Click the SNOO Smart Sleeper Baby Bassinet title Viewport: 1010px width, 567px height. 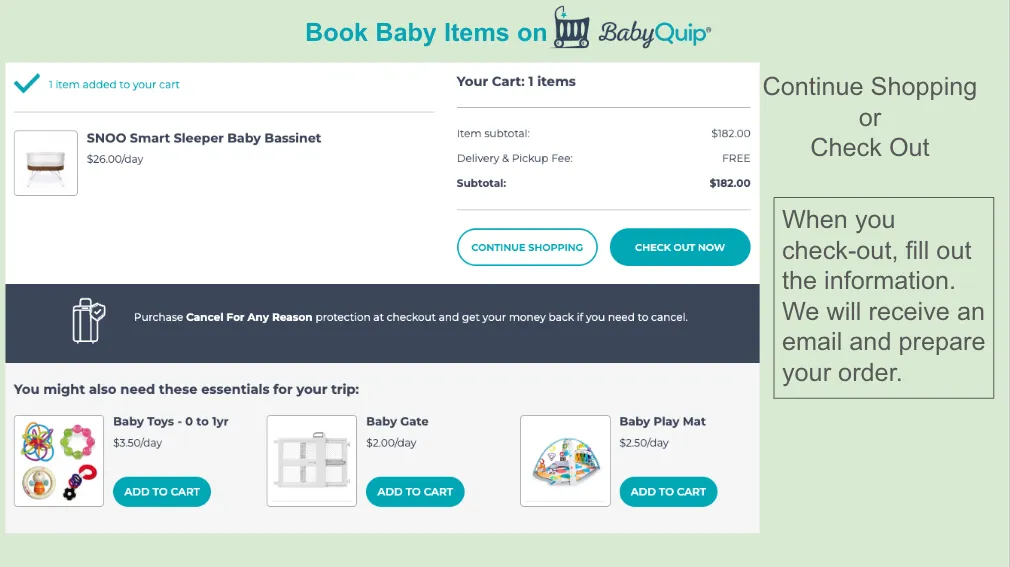[x=204, y=138]
